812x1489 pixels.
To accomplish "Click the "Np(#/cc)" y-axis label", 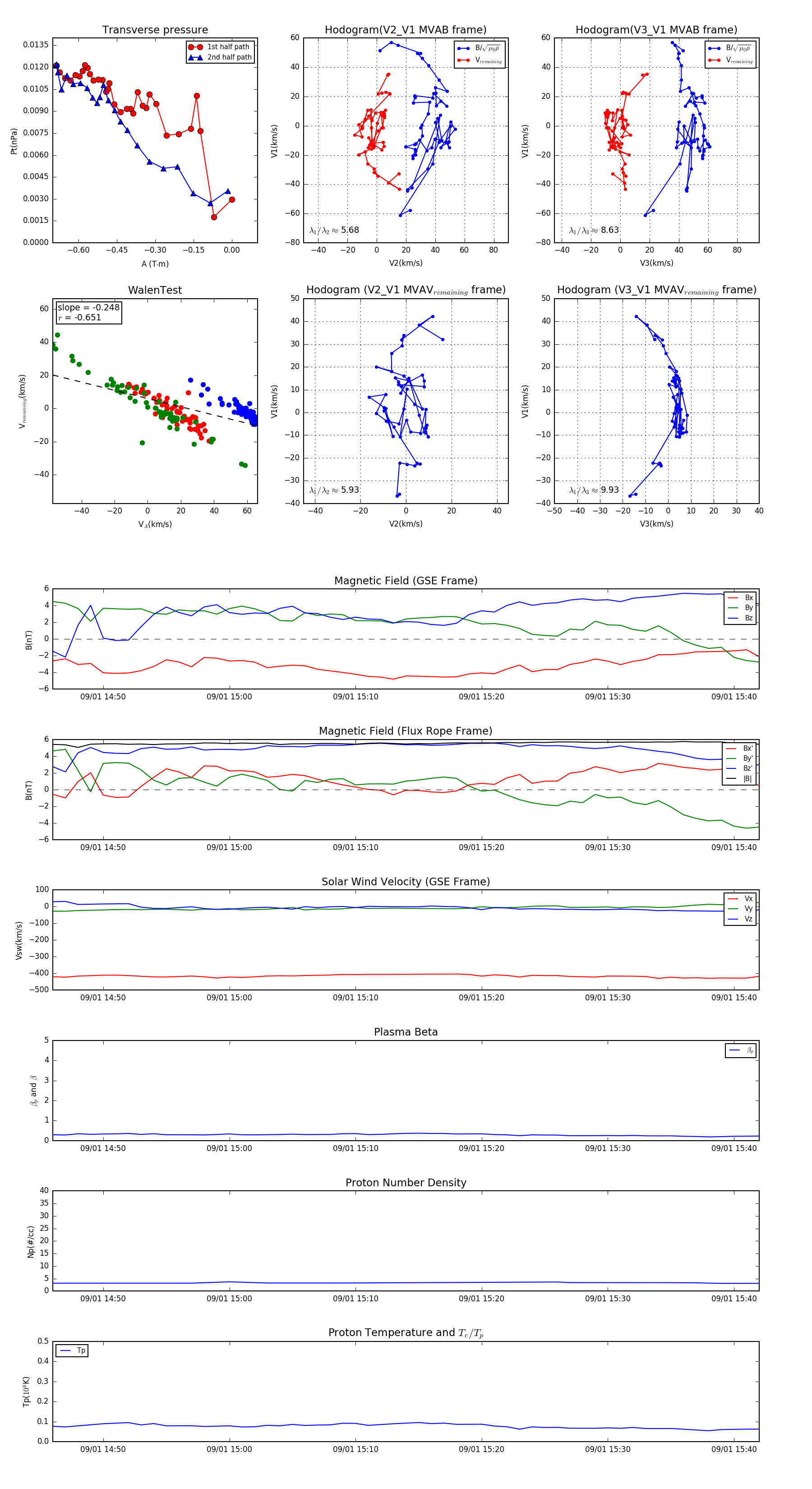I will click(31, 1241).
